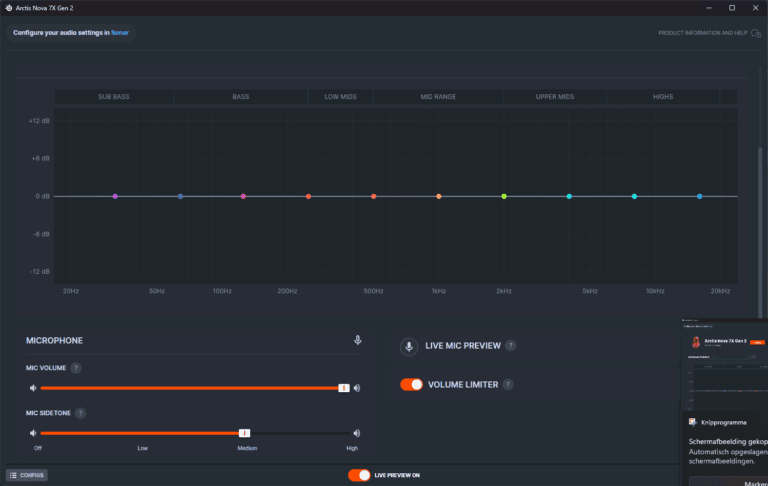Select the SUB BASS equalizer band header
Image resolution: width=768 pixels, height=486 pixels.
coord(113,97)
